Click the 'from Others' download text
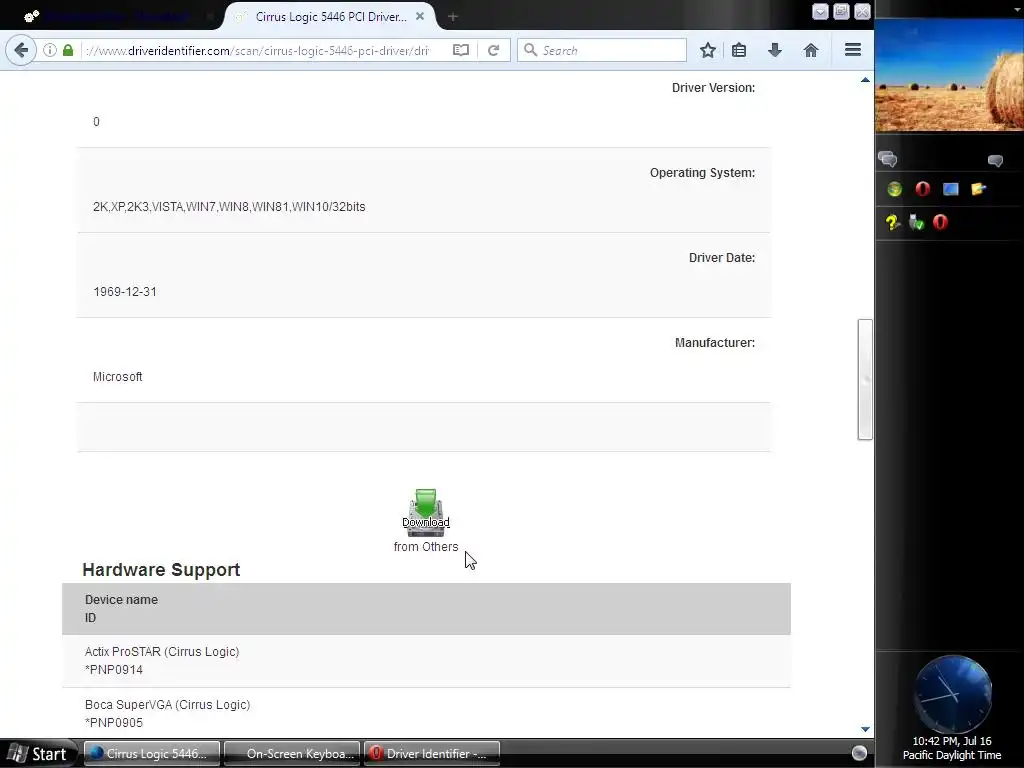 coord(426,547)
